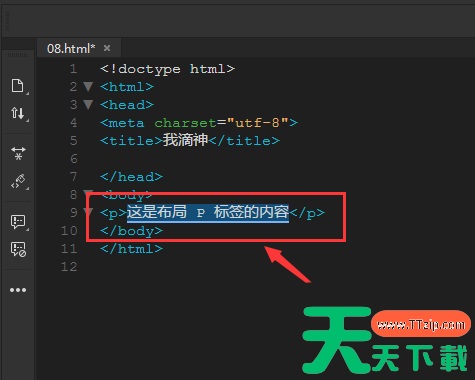Click the closing </head> tag on line 7

point(132,177)
